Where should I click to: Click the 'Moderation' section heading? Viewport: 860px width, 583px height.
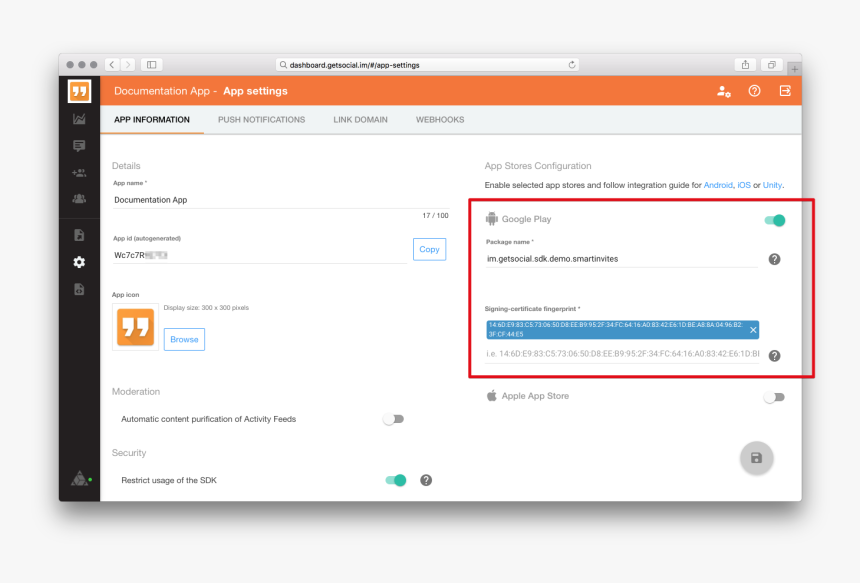pos(136,392)
